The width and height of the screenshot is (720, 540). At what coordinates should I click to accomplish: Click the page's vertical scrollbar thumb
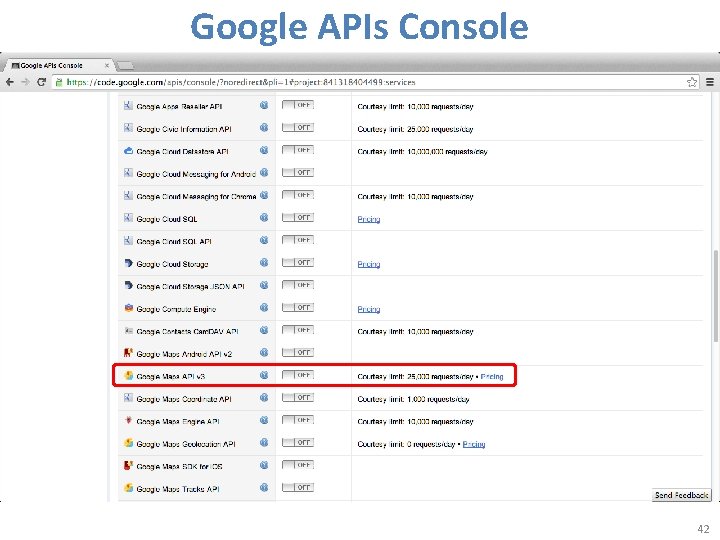715,296
